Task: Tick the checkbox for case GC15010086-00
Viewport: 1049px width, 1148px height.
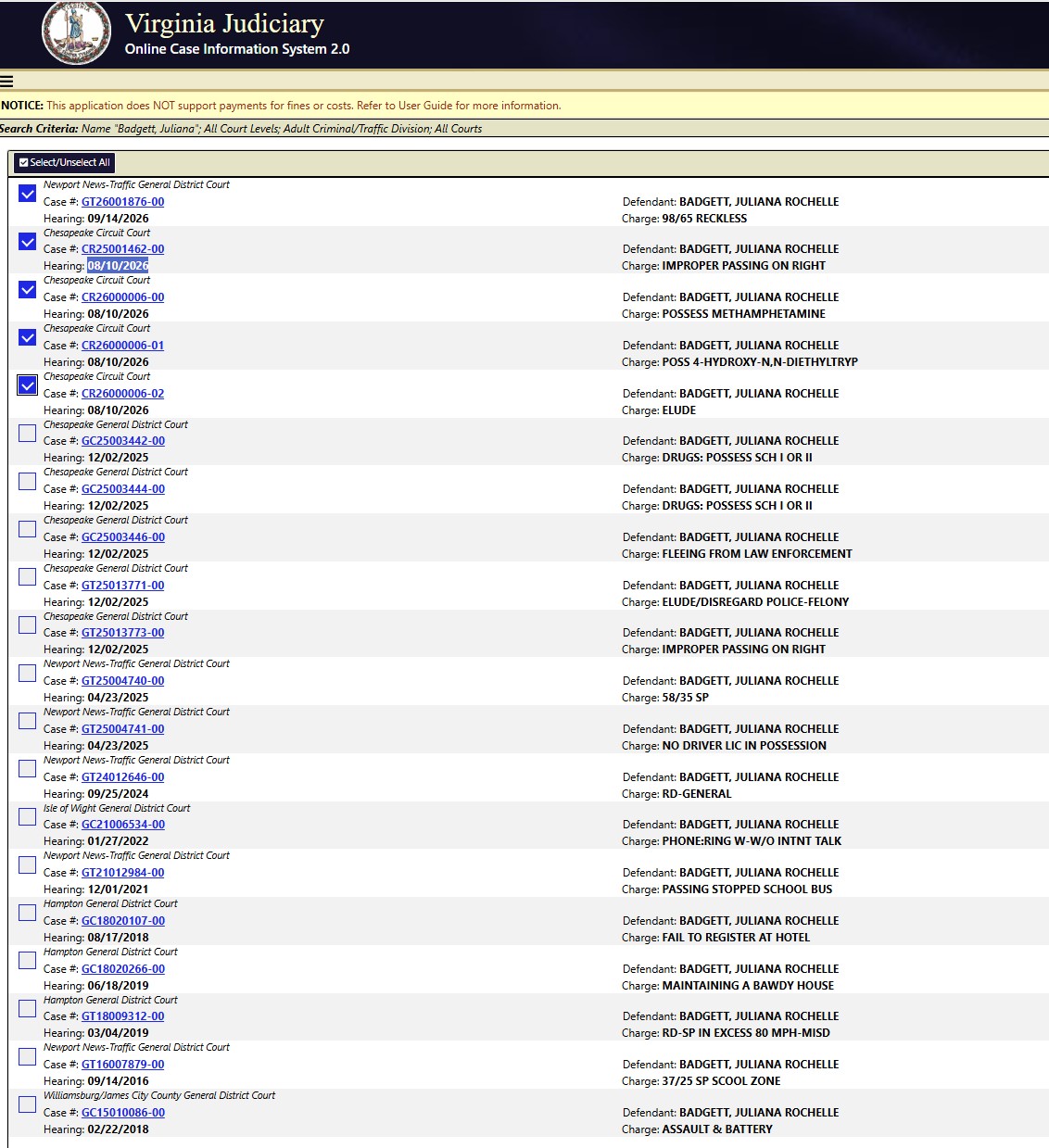Action: (28, 1104)
